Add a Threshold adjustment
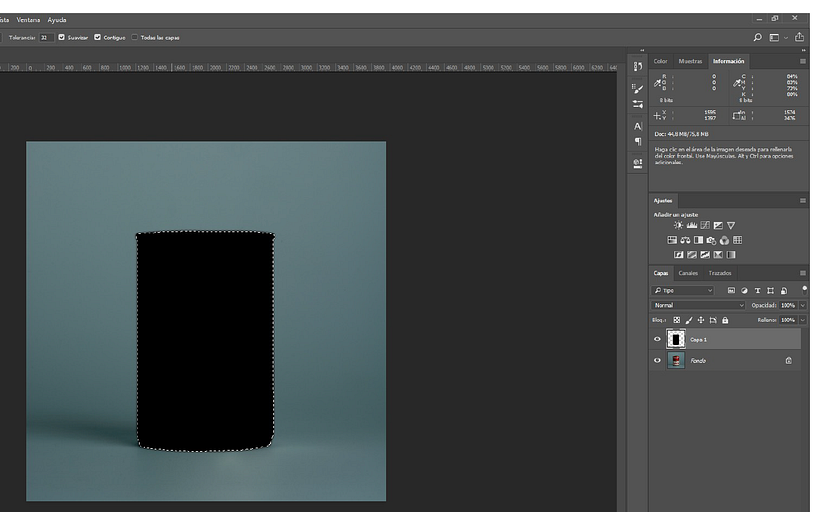The height and width of the screenshot is (512, 820). [x=705, y=255]
